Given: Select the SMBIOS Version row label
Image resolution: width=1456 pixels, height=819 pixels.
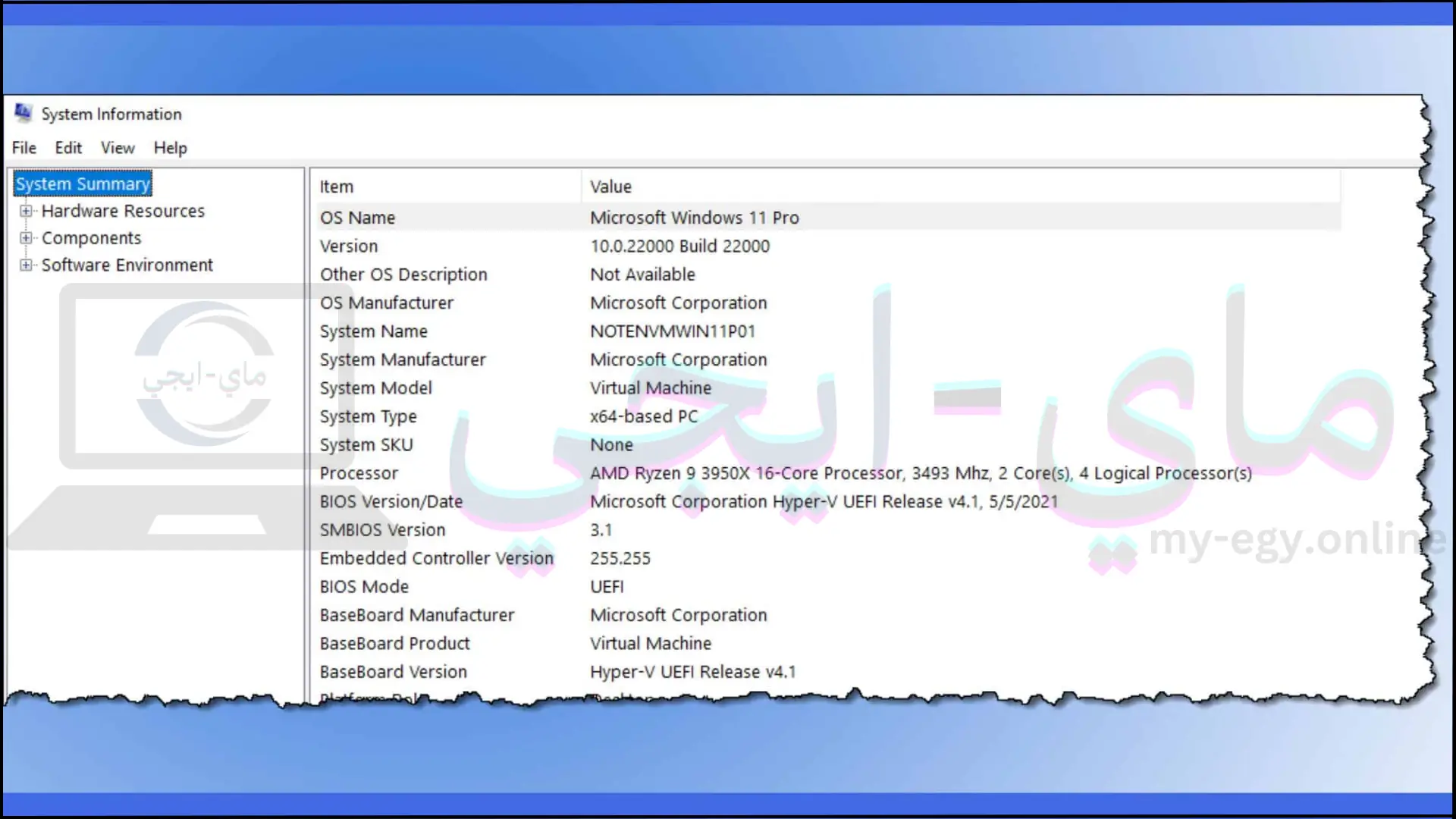Looking at the screenshot, I should click(382, 530).
